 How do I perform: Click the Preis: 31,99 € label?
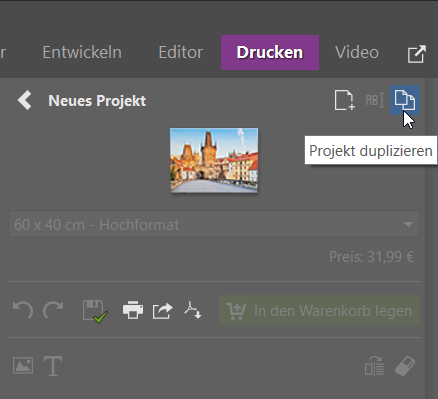372,257
